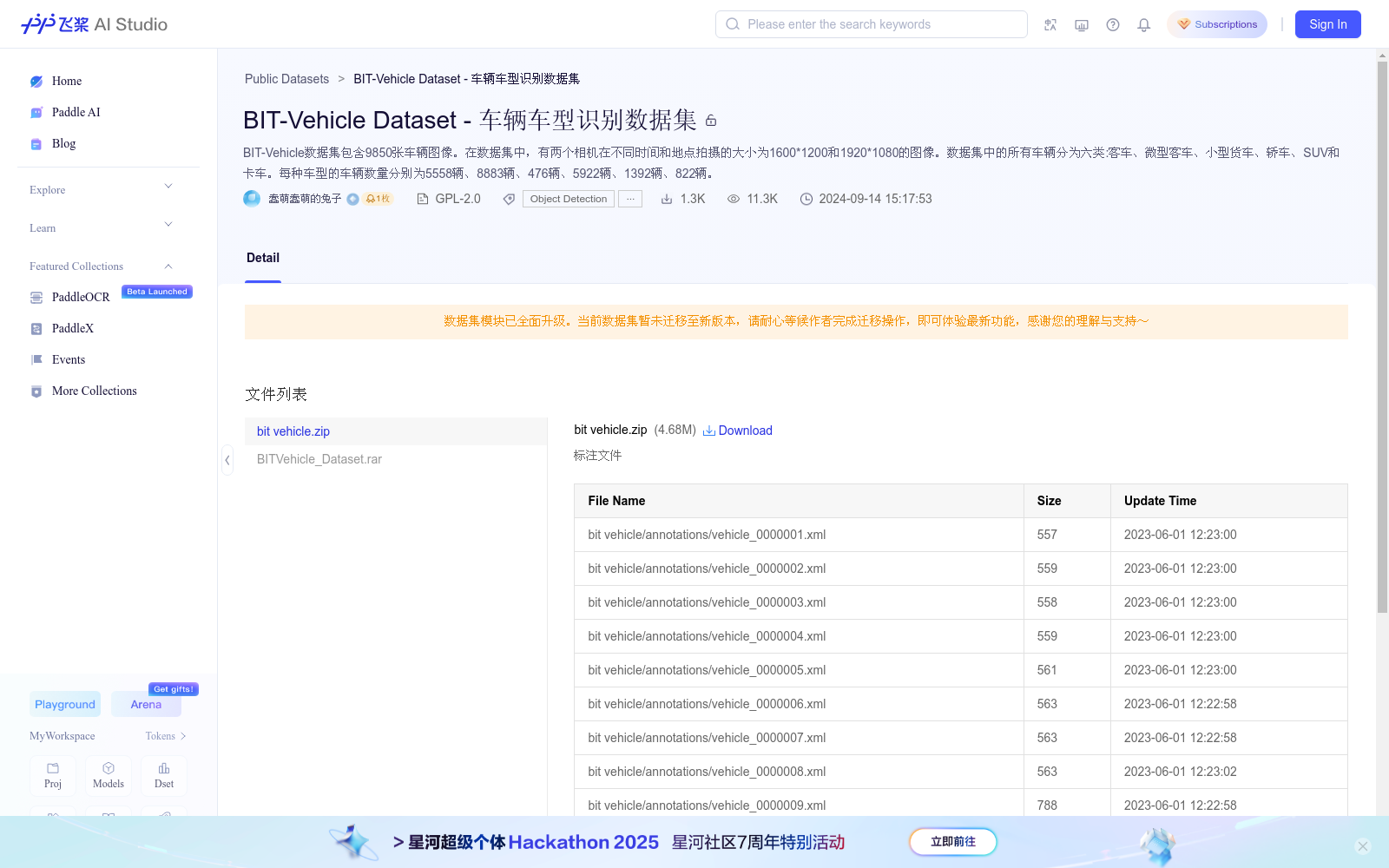Click the tag icon before Object Detection

click(510, 199)
